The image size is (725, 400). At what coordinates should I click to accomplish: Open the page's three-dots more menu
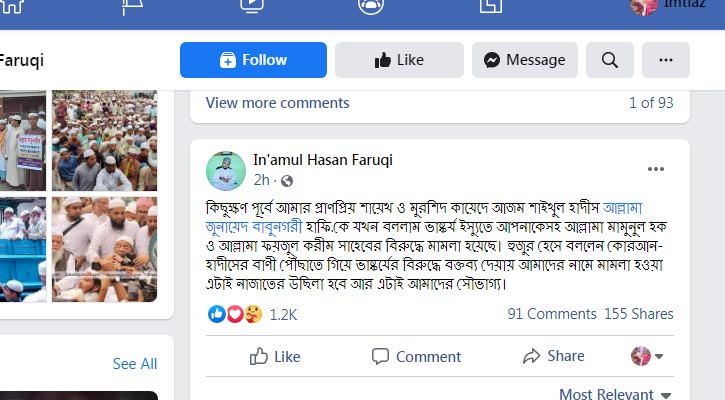tap(665, 60)
